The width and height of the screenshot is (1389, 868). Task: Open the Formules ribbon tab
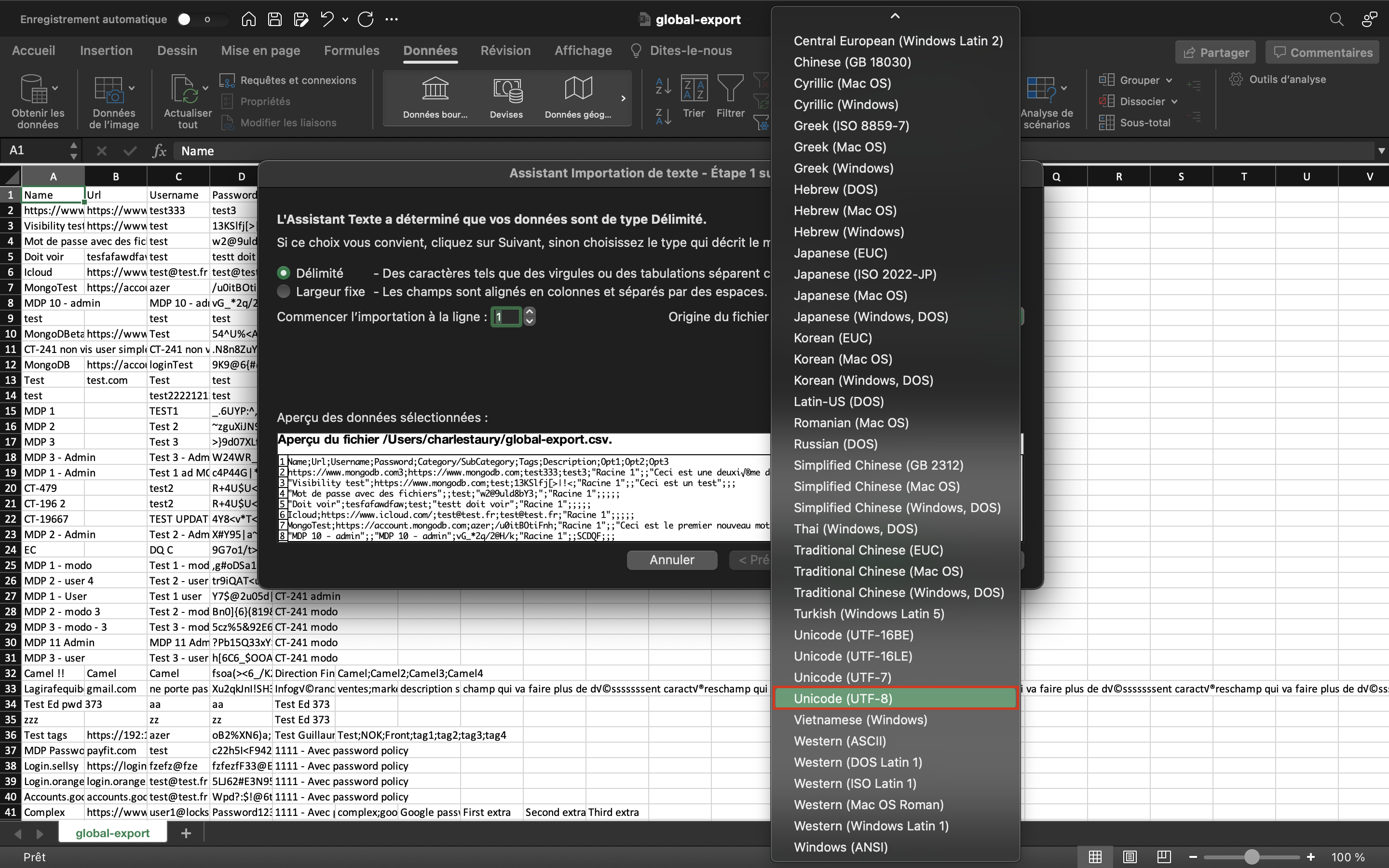(x=351, y=51)
